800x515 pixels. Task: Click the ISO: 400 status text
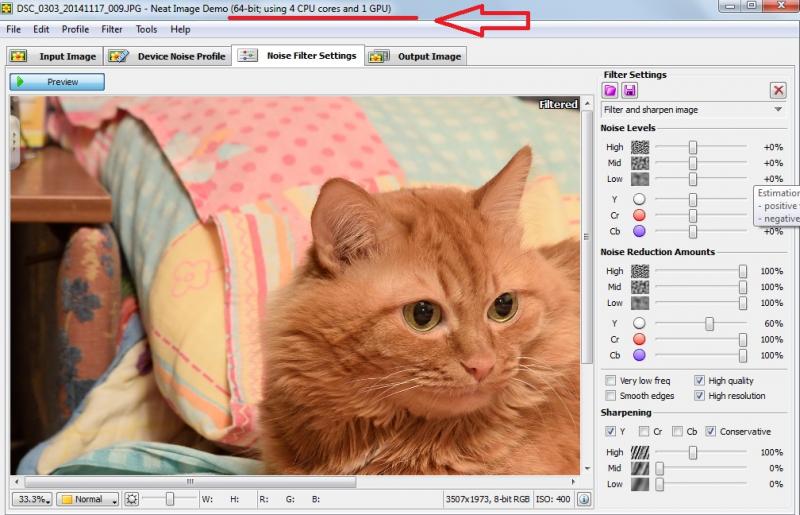tap(553, 499)
